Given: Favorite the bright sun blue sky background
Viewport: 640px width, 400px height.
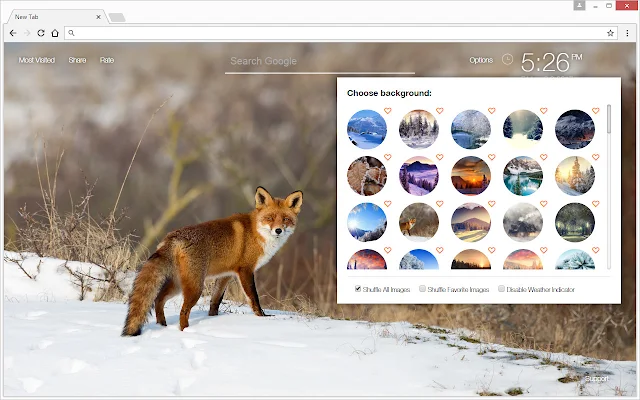Looking at the screenshot, I should pos(387,203).
